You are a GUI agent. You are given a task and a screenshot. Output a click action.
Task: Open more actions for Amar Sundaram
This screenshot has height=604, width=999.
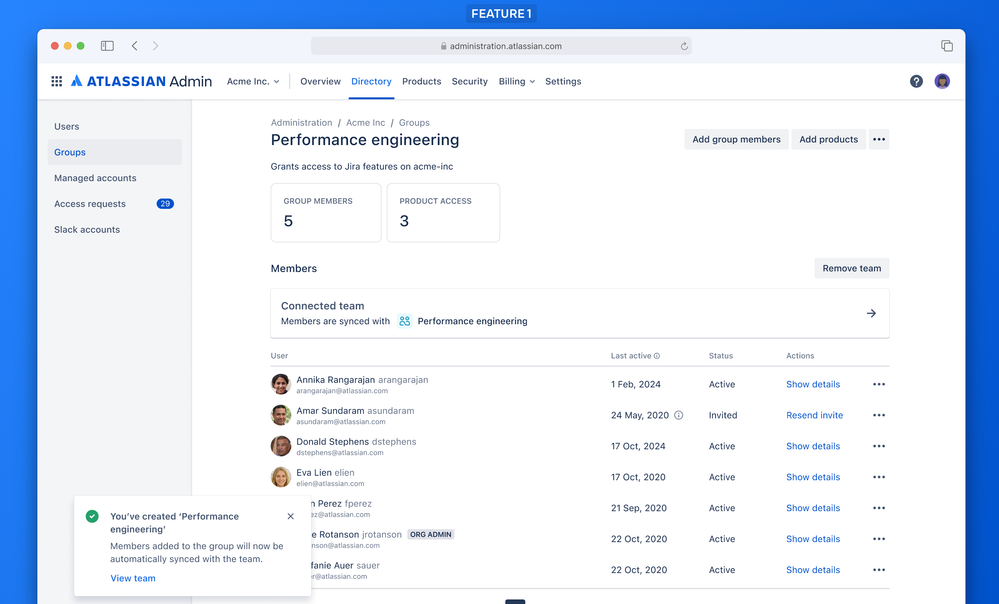[x=879, y=415]
